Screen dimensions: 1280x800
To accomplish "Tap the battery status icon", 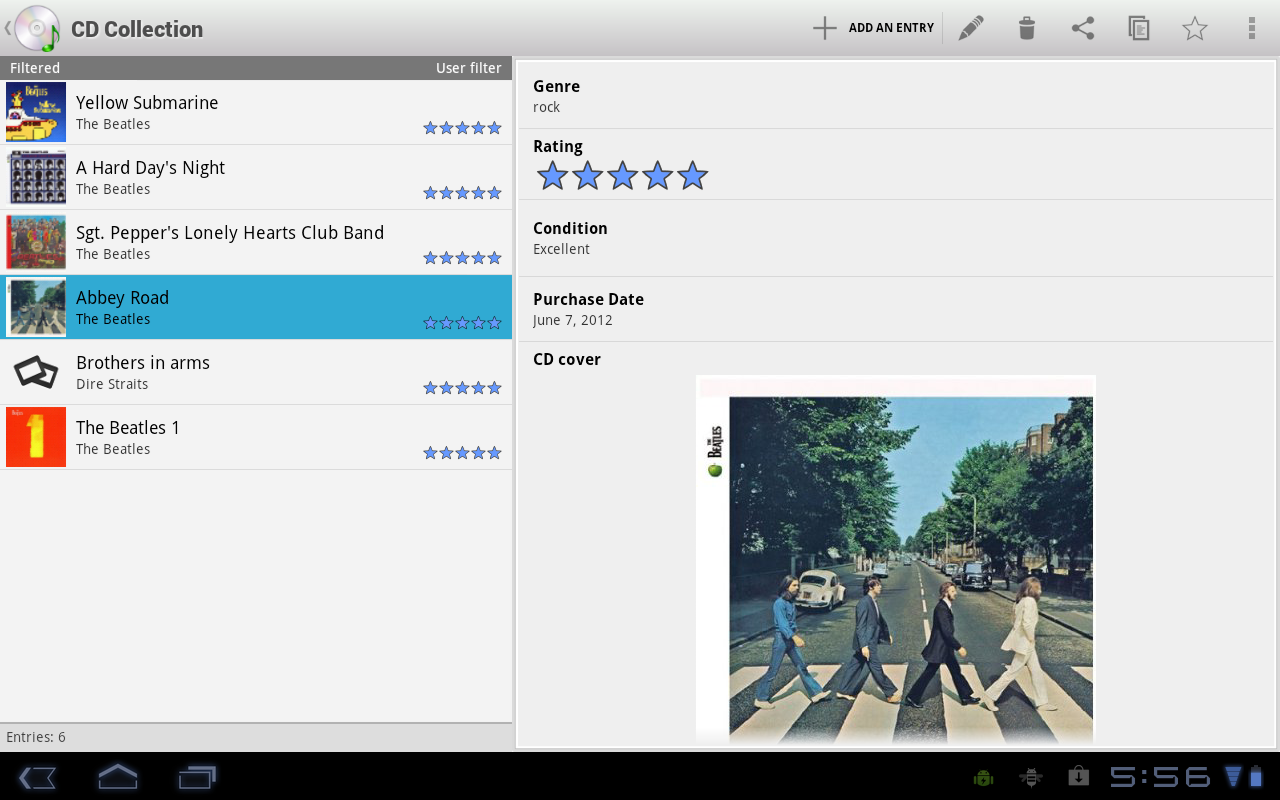I will click(1257, 777).
